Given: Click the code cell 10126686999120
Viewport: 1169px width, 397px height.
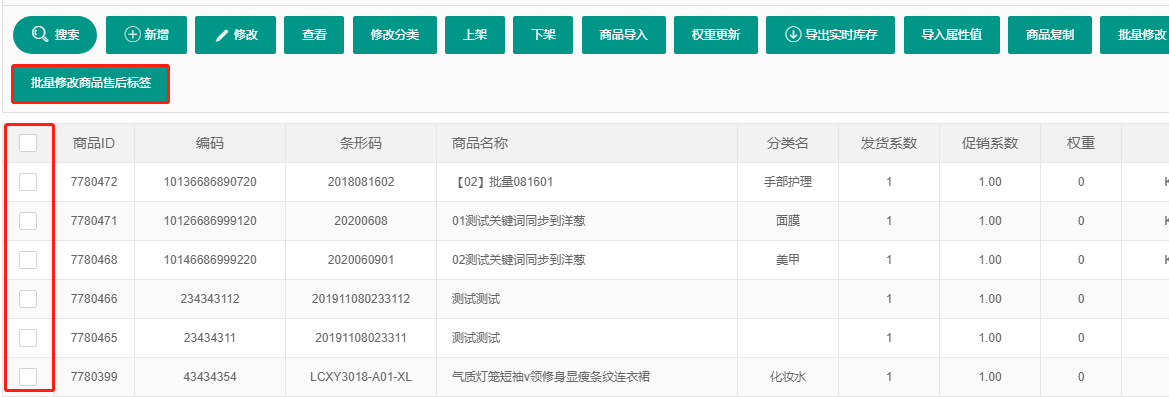Looking at the screenshot, I should [x=210, y=220].
